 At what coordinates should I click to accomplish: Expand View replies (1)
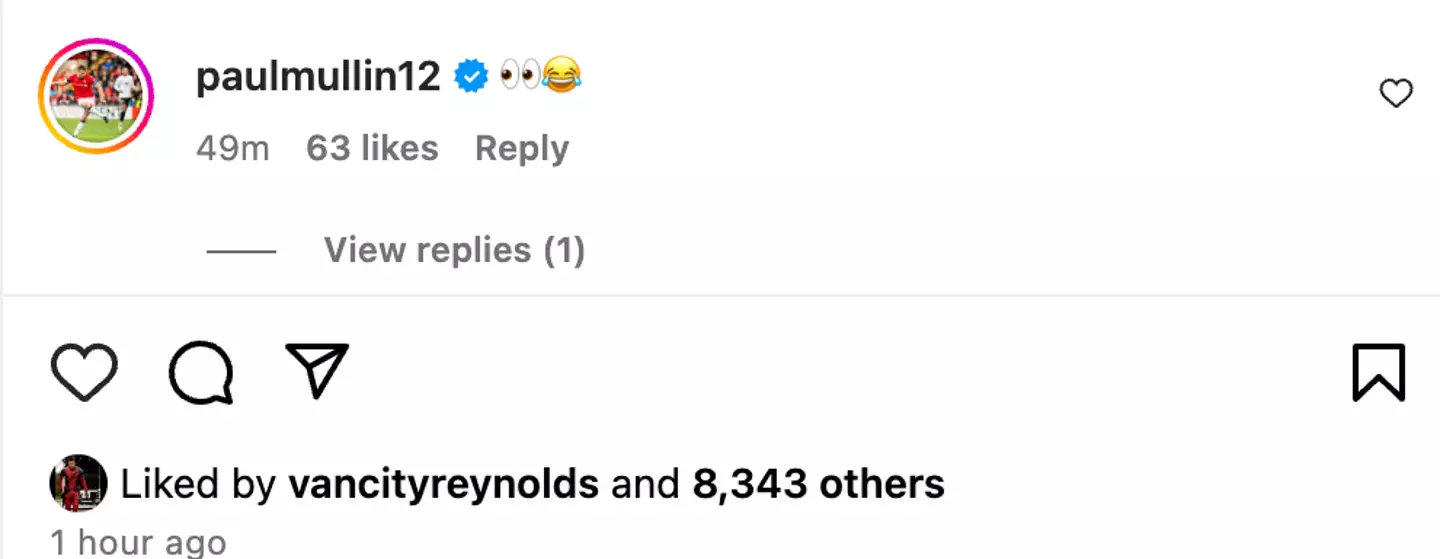pyautogui.click(x=454, y=250)
